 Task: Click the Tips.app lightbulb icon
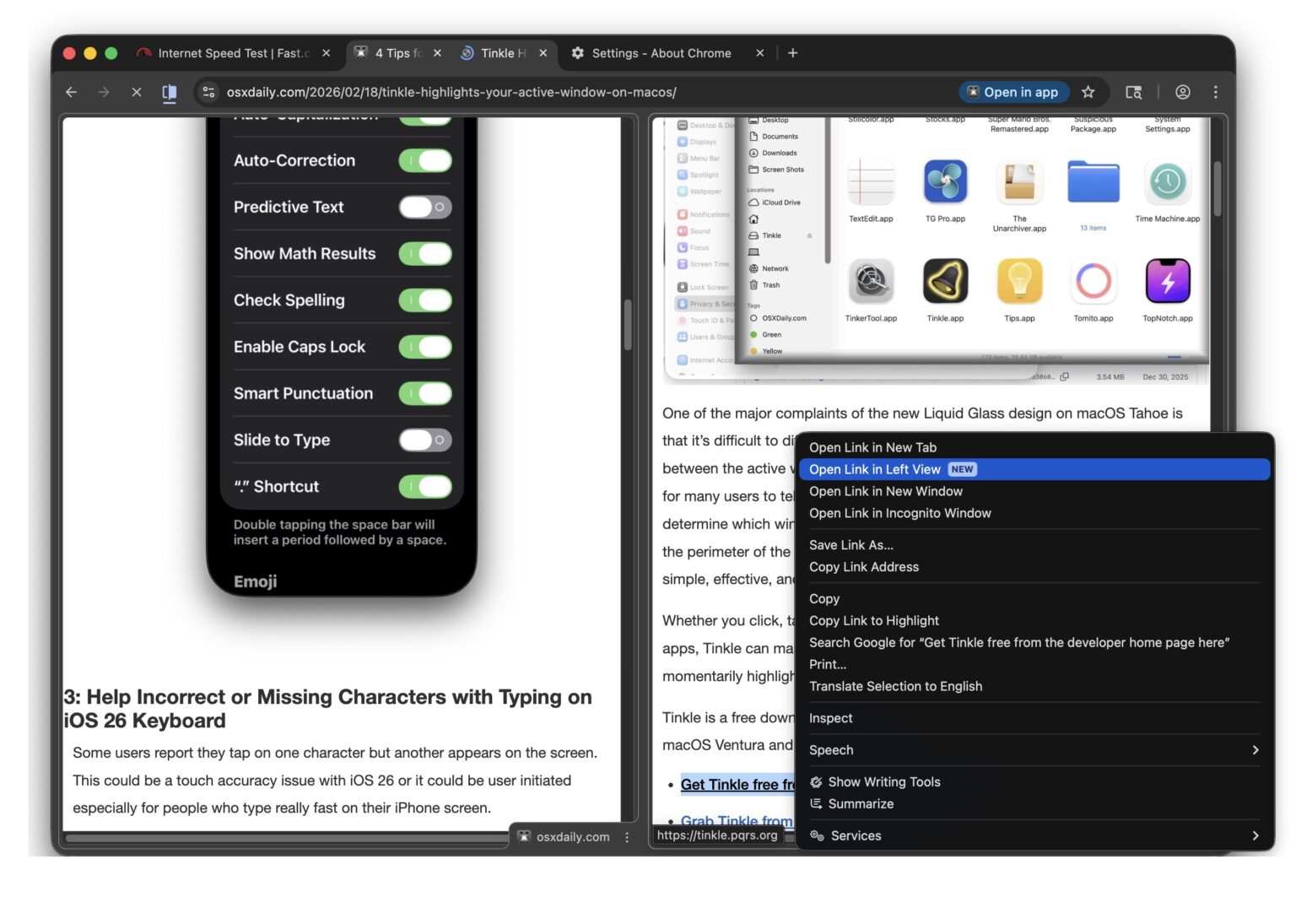coord(1019,281)
